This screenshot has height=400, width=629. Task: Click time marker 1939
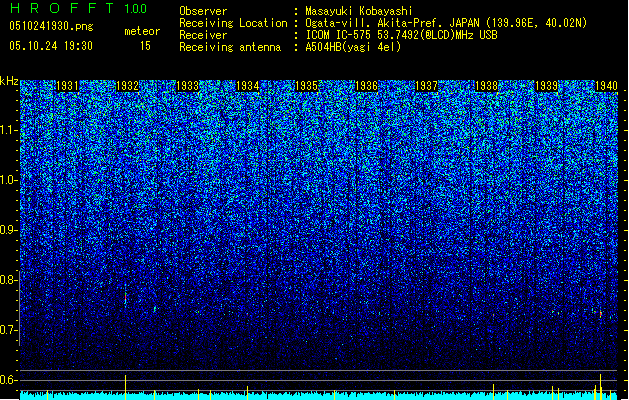coord(546,86)
